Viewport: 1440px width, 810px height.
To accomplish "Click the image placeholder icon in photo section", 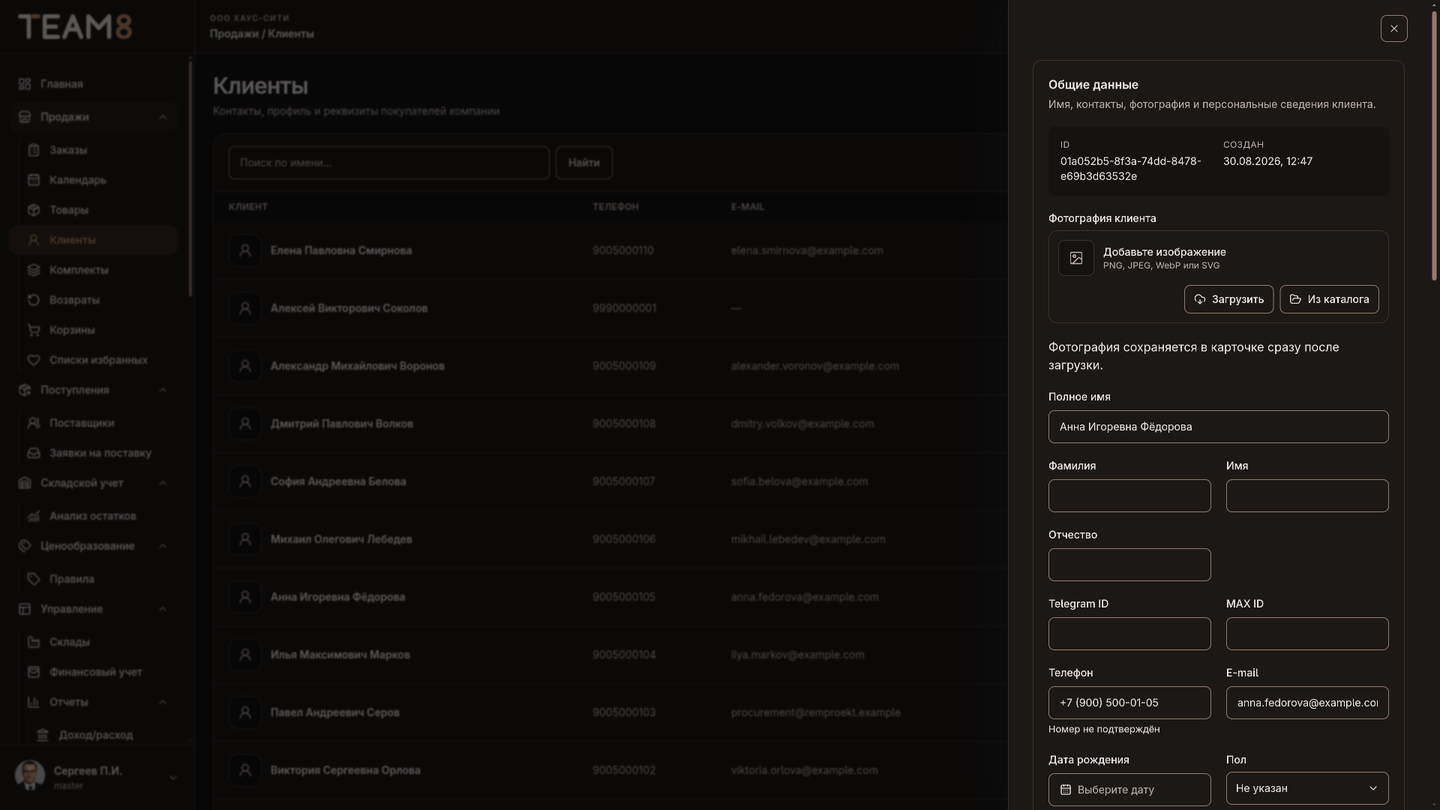I will point(1076,258).
